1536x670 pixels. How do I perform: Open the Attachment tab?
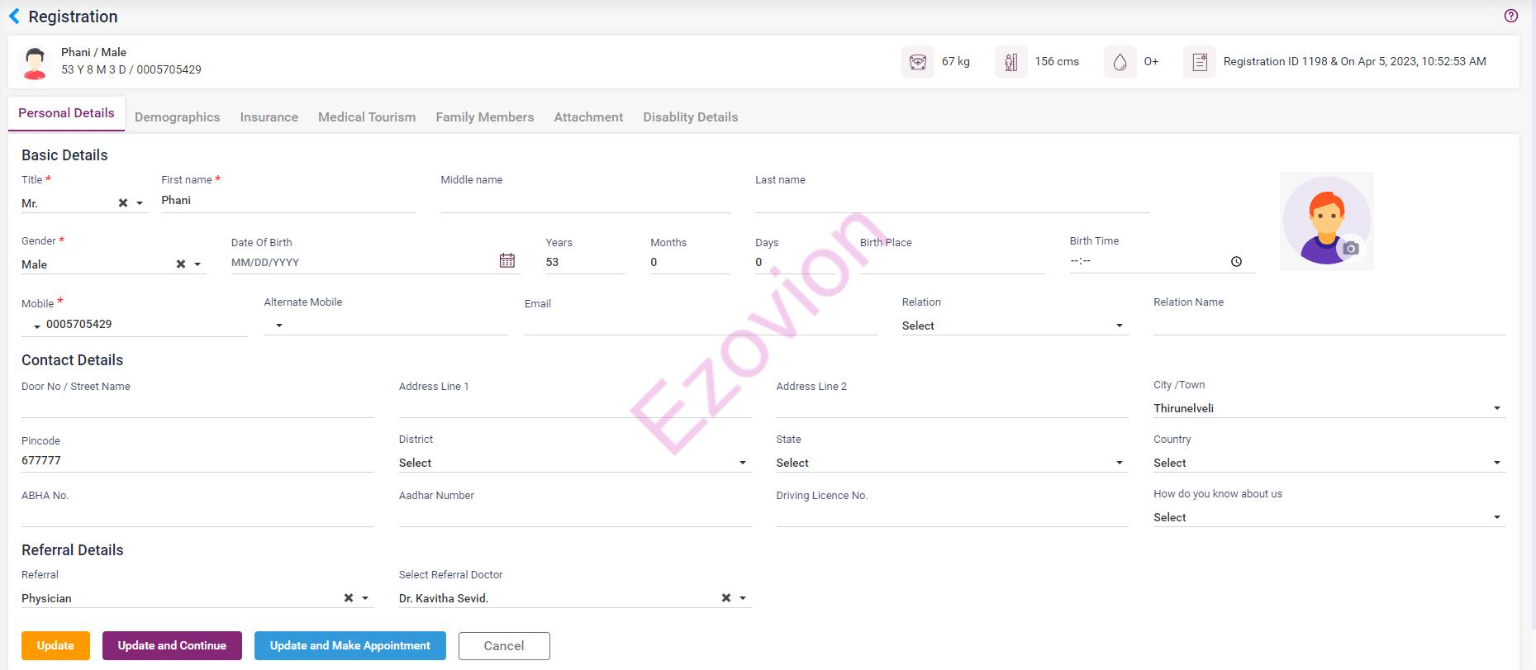pyautogui.click(x=588, y=117)
